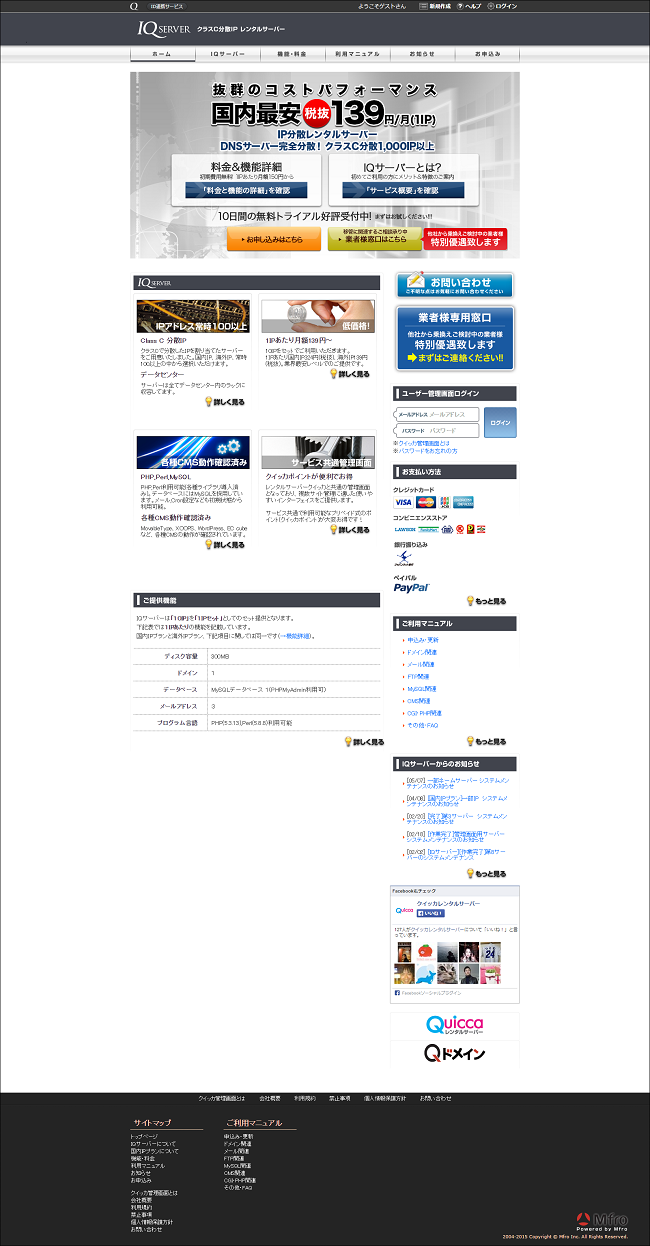Screen dimensions: 650x1246
Task: Open the [05/07] maintenance news item
Action: [456, 781]
